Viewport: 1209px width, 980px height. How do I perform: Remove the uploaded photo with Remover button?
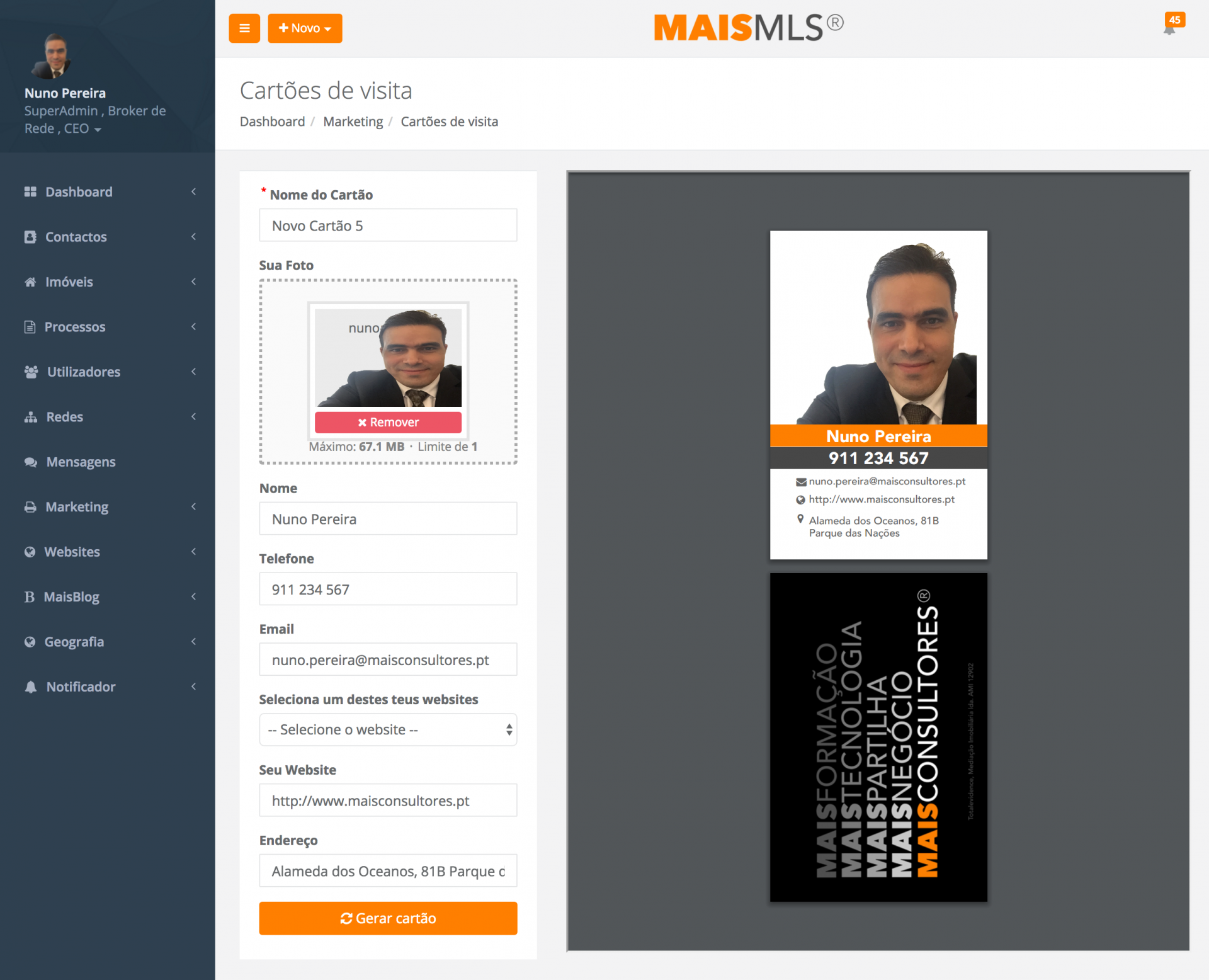coord(388,422)
